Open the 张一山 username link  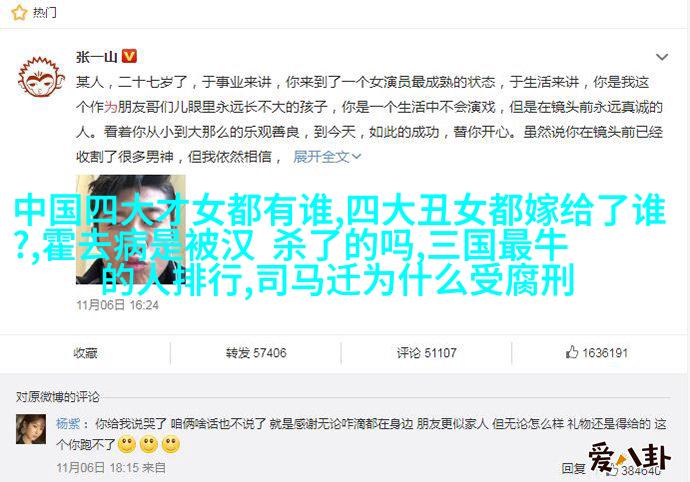point(96,57)
